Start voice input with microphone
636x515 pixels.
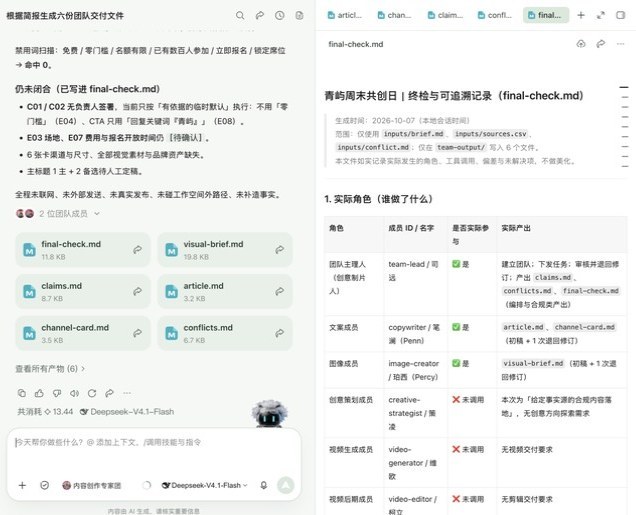coord(264,485)
